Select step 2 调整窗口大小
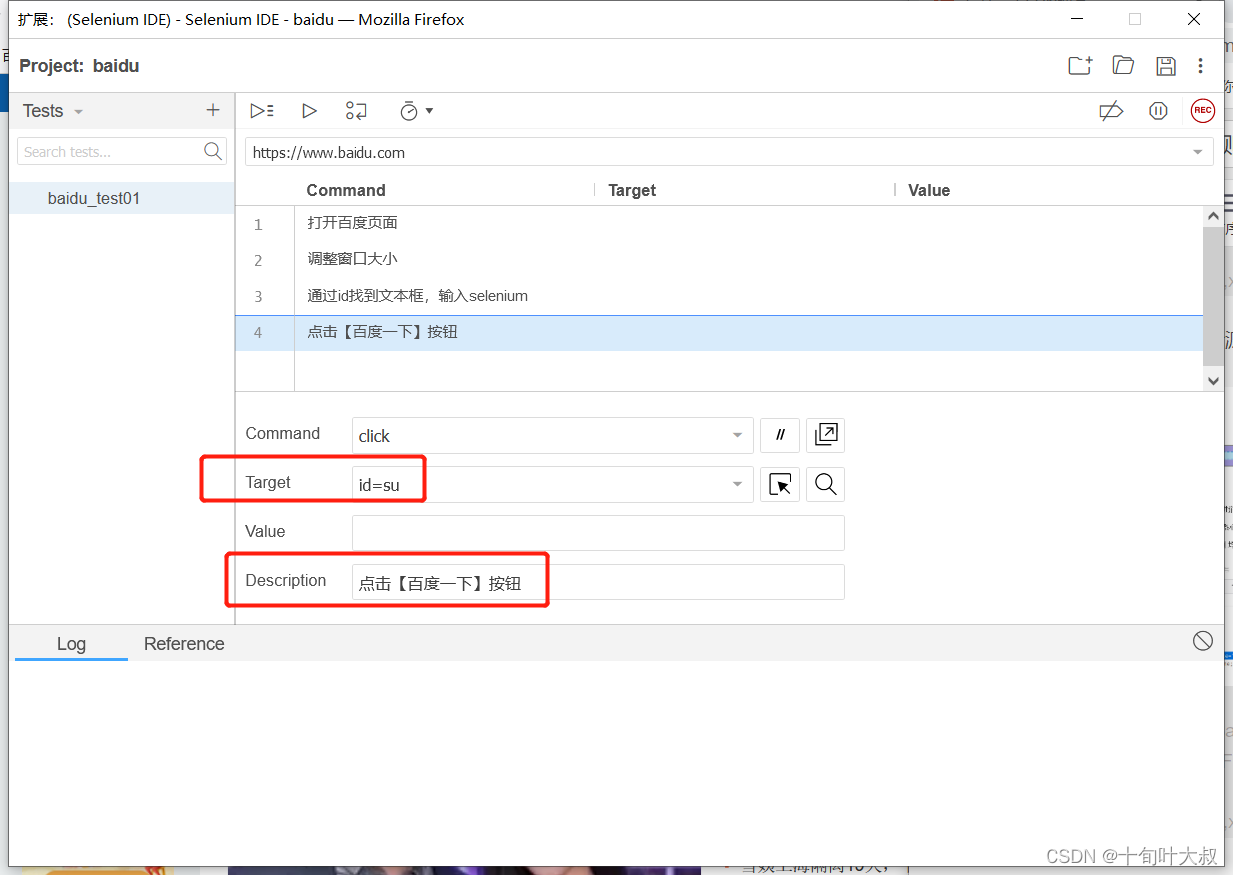The height and width of the screenshot is (875, 1233). click(x=719, y=259)
